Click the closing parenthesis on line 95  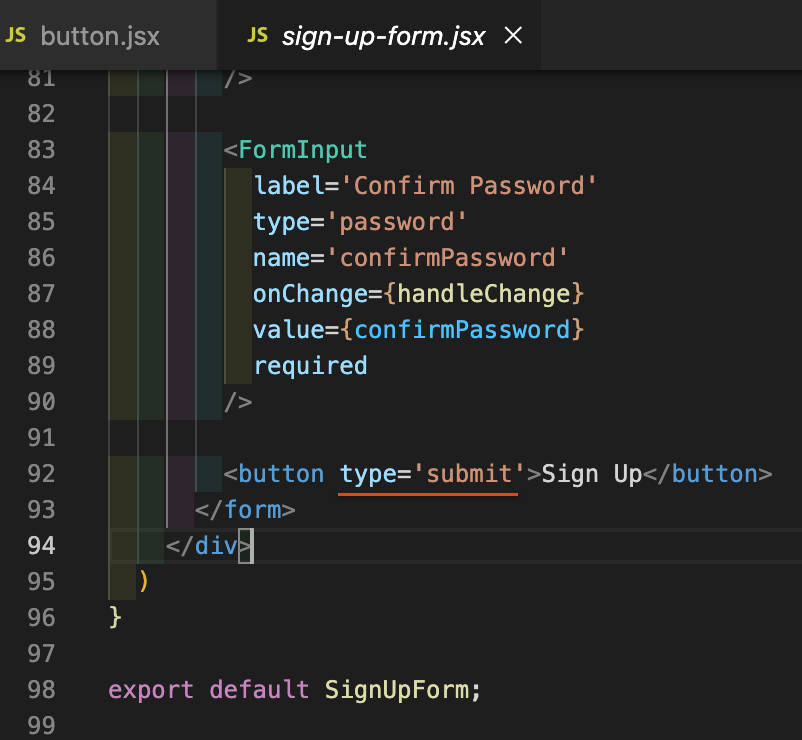(144, 581)
